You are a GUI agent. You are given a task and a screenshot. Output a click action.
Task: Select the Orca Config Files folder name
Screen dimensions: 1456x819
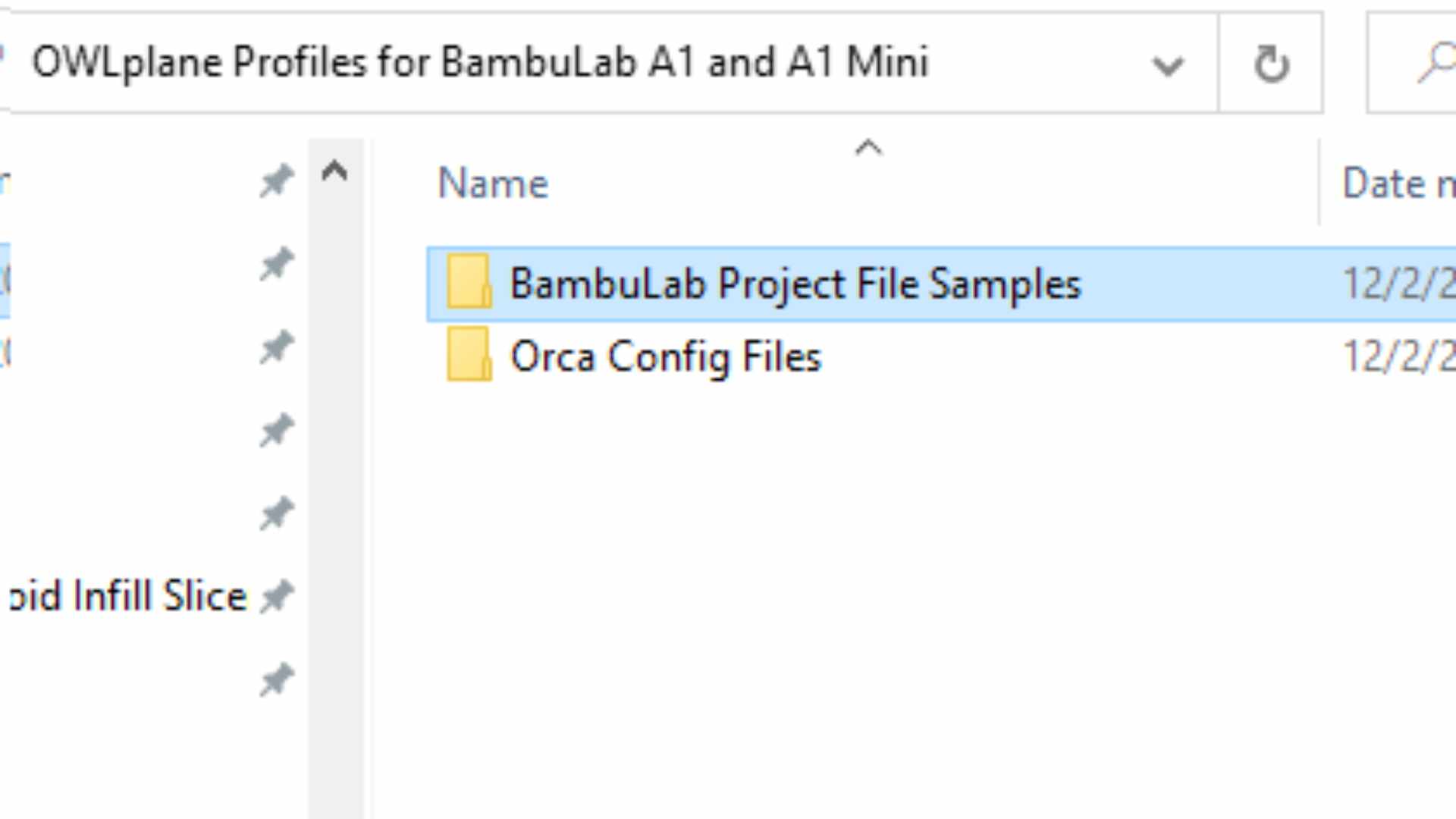(x=666, y=356)
